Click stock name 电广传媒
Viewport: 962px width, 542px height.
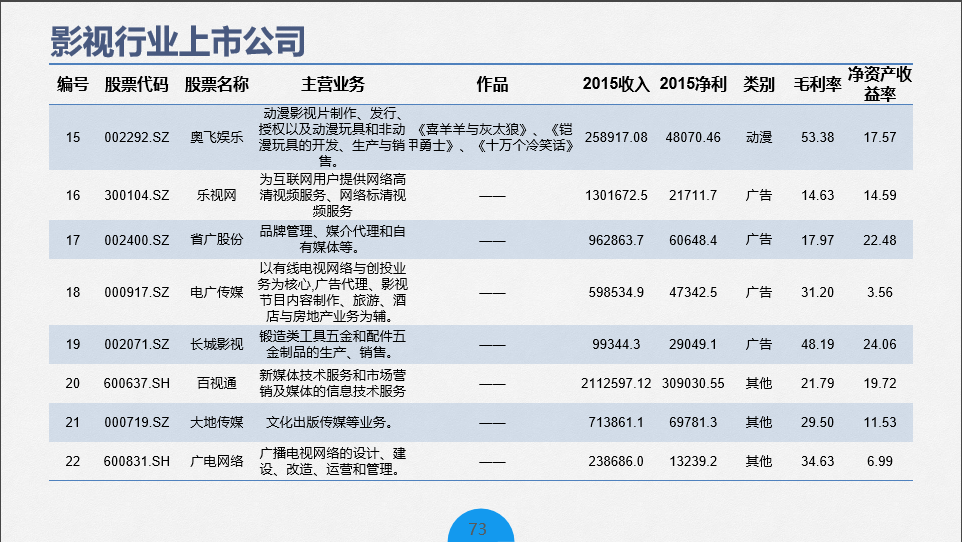(217, 292)
